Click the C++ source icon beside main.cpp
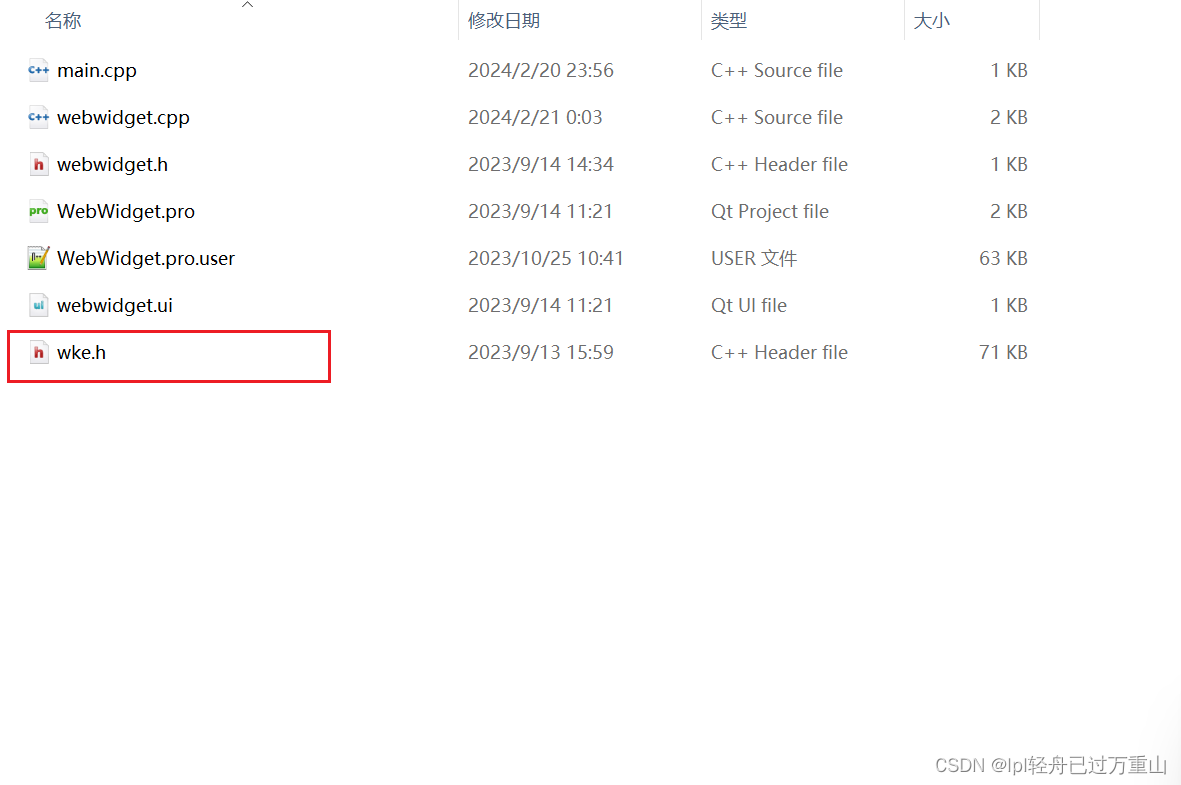Viewport: 1181px width, 785px height. pyautogui.click(x=38, y=70)
